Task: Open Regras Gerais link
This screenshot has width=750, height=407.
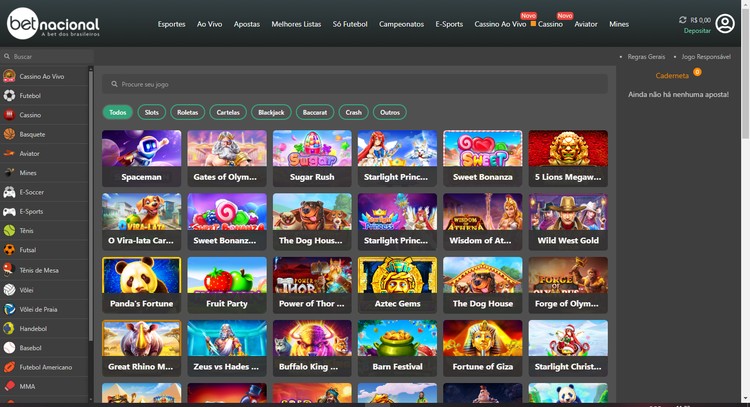Action: 646,56
